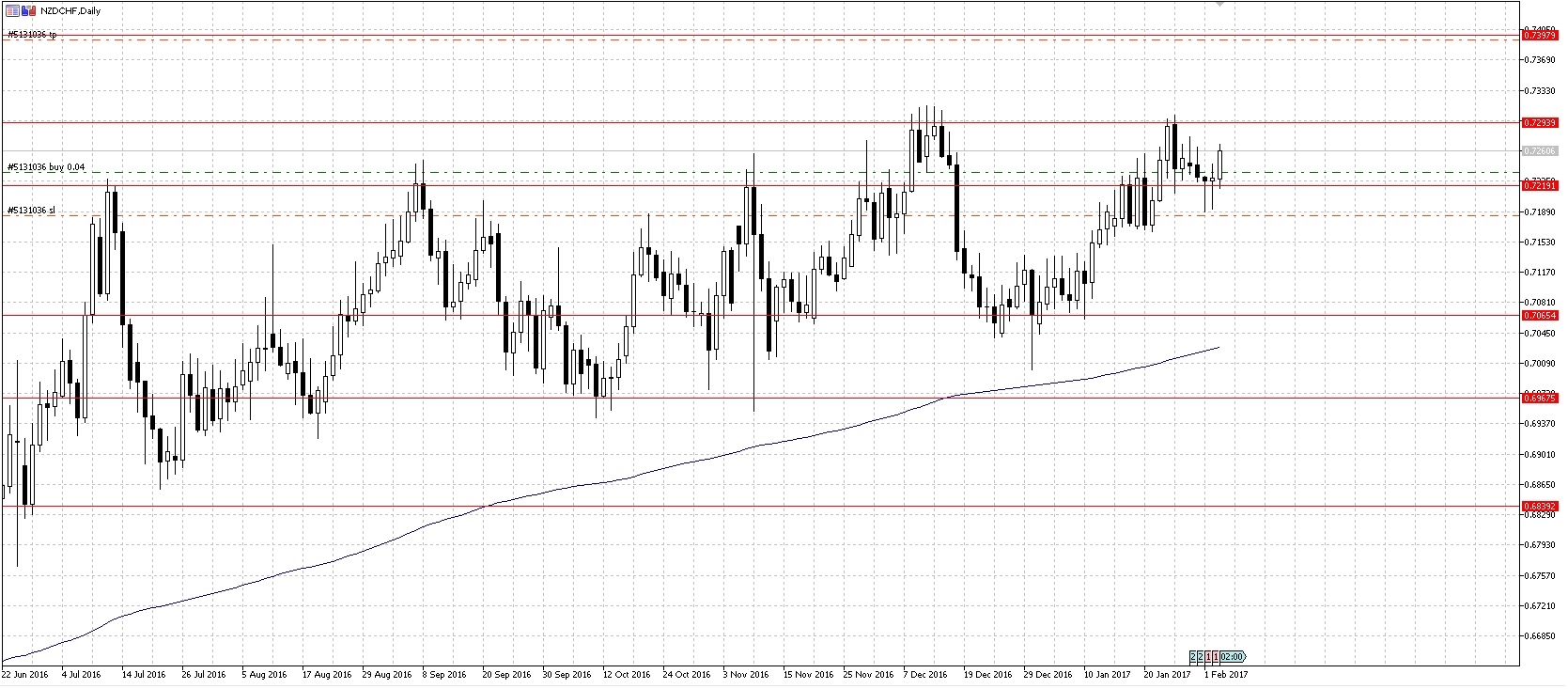Click the 22 Jun 2016 date label

click(x=25, y=675)
